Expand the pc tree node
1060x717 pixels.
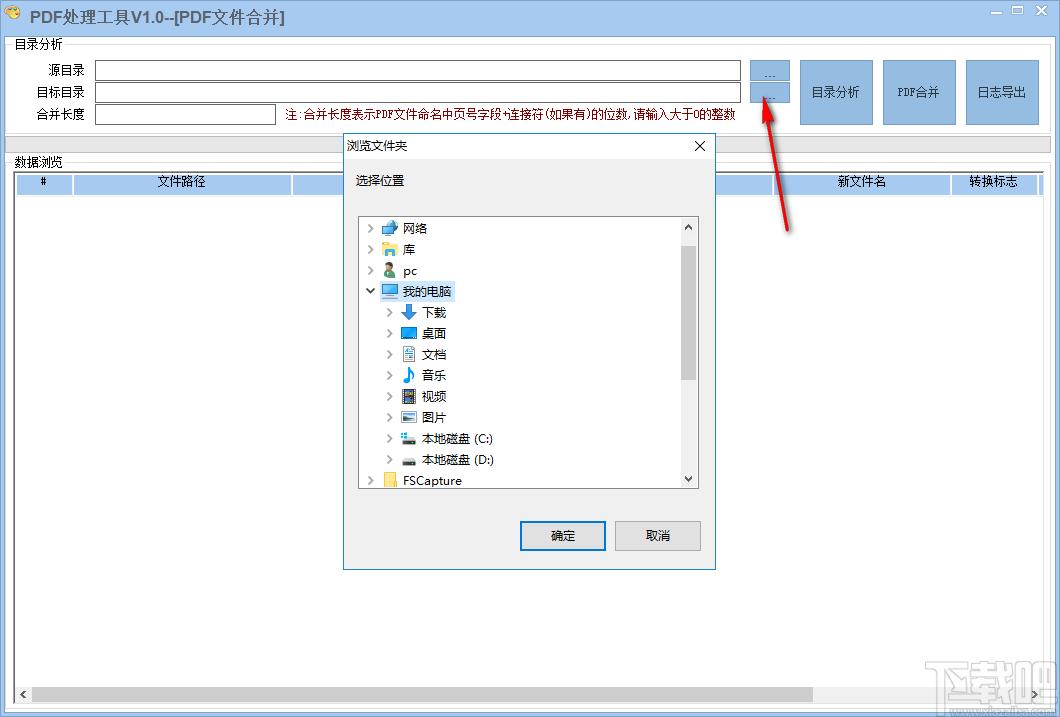(x=370, y=270)
